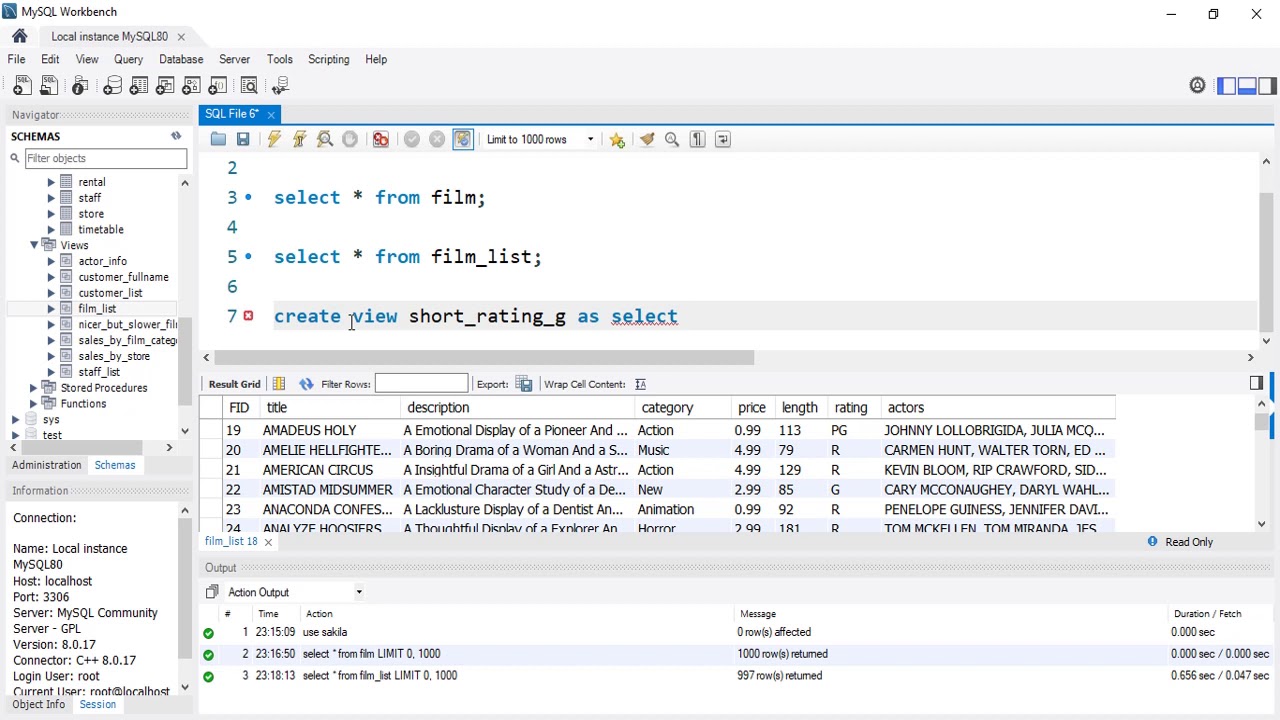Switch to the SQL File 6 tab
1280x720 pixels.
232,114
